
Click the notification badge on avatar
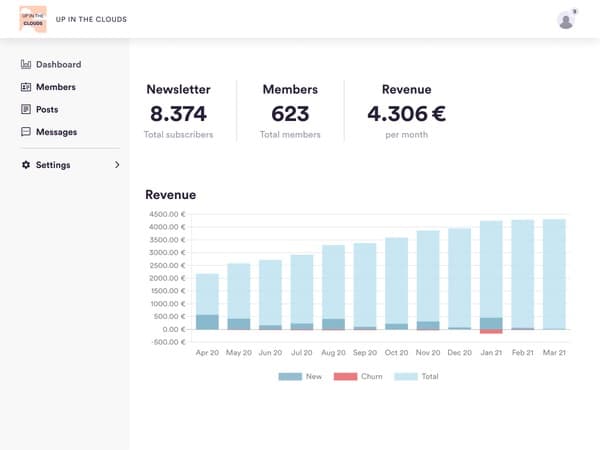pos(575,11)
